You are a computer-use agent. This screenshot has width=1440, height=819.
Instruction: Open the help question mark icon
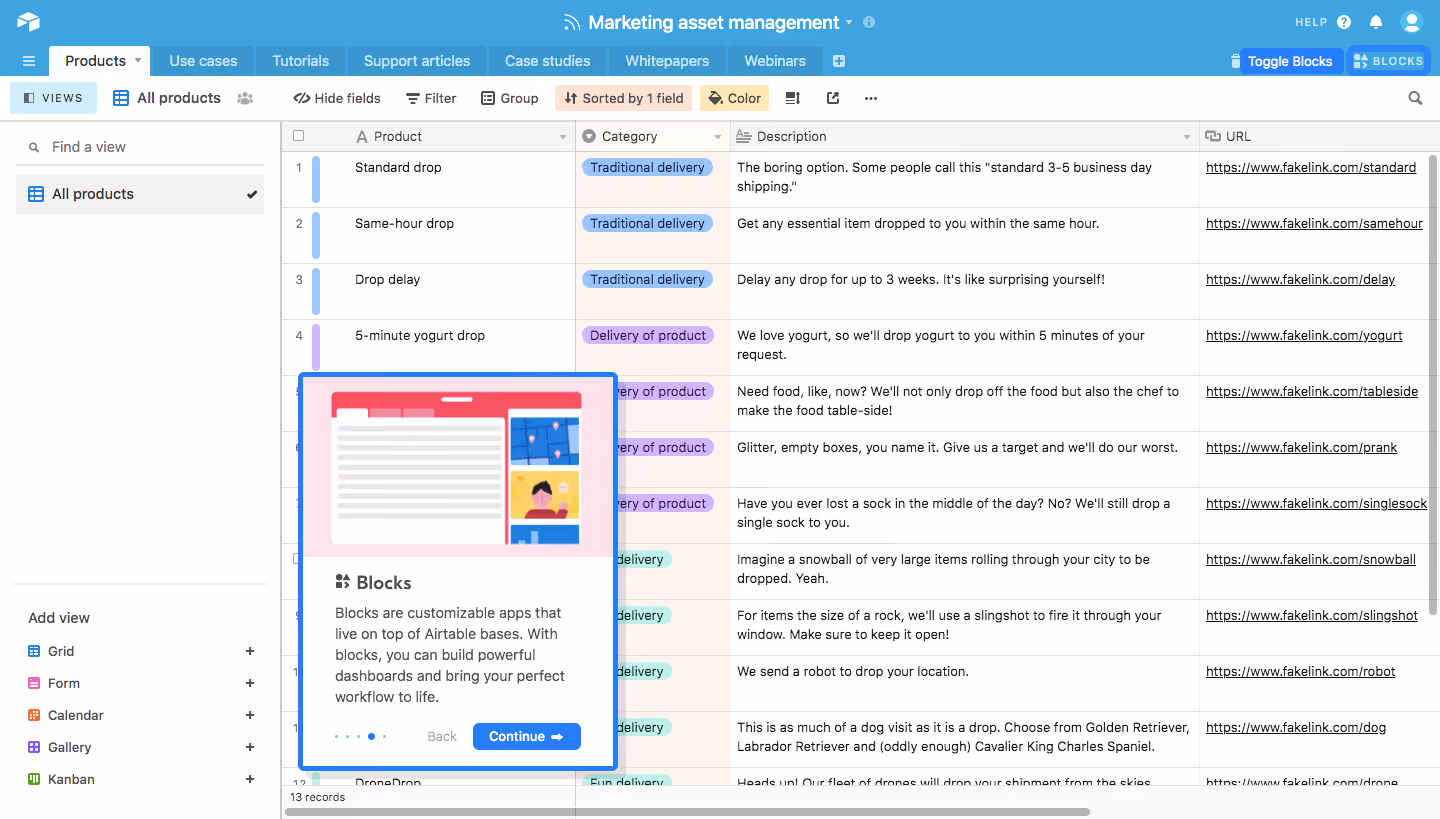(1344, 22)
